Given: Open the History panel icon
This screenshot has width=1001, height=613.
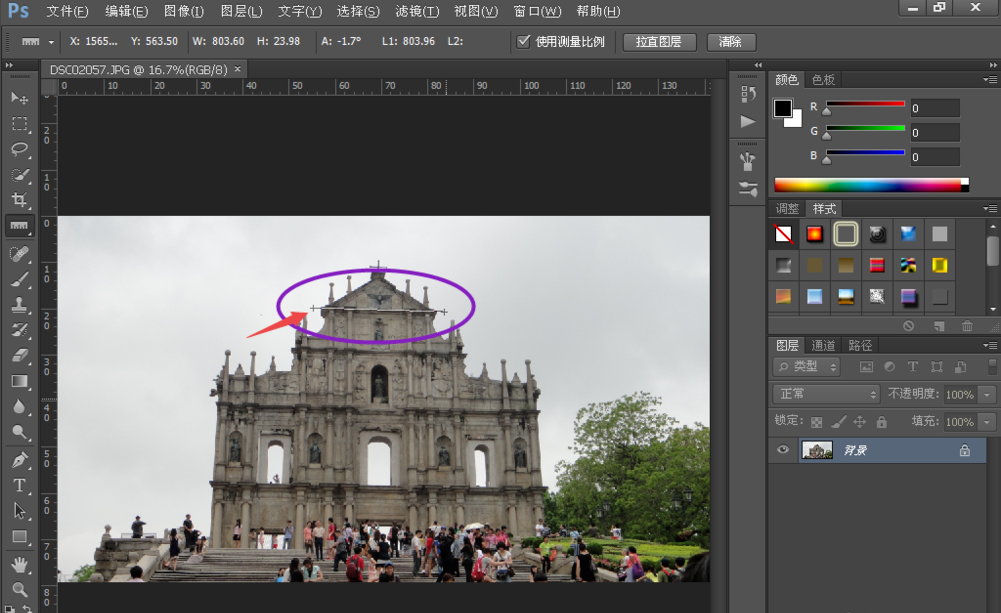Looking at the screenshot, I should tap(748, 94).
